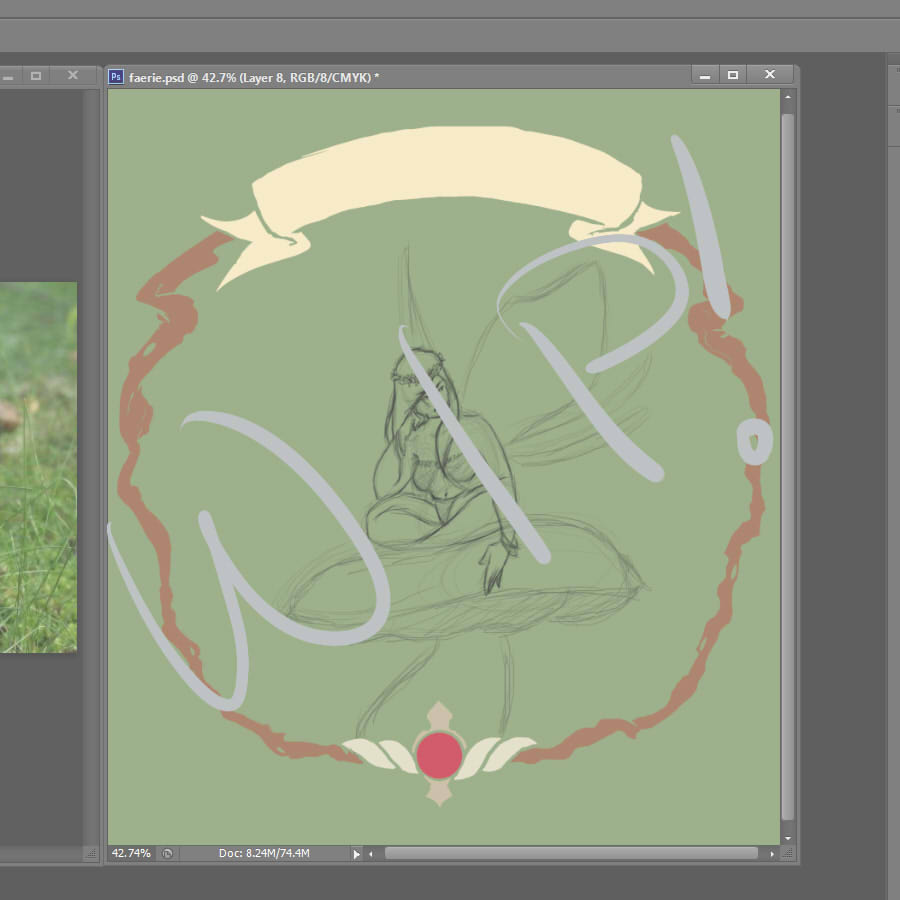
Task: Close the faerie.psd document window
Action: pyautogui.click(x=770, y=75)
